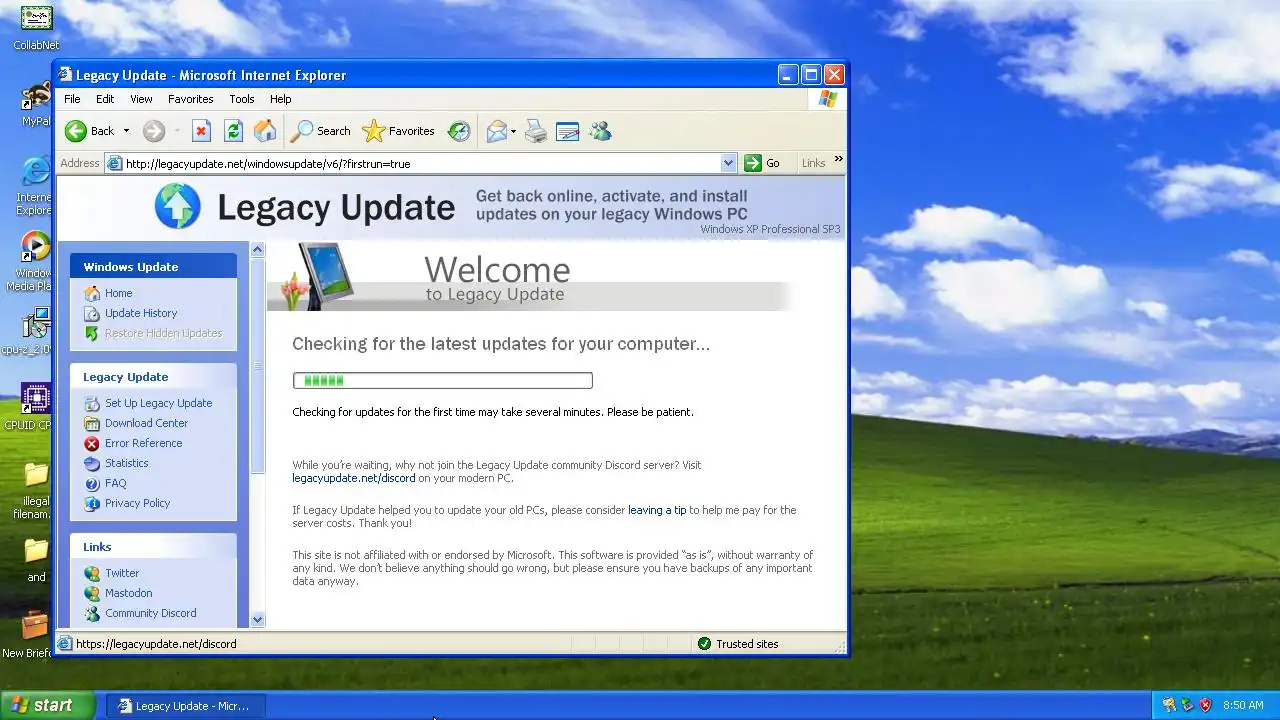Click the Privacy Policy sidebar icon
The height and width of the screenshot is (720, 1280).
(92, 503)
